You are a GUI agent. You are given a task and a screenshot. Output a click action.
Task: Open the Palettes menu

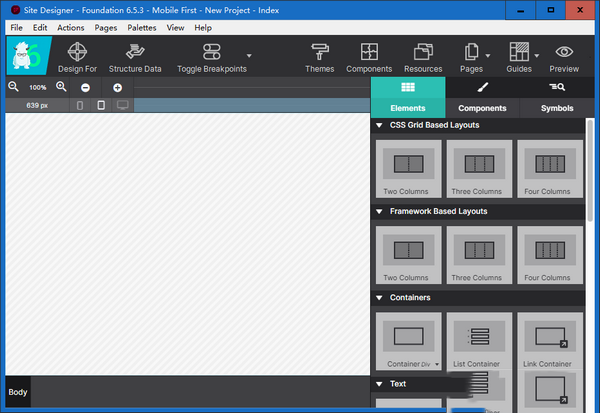pyautogui.click(x=140, y=28)
